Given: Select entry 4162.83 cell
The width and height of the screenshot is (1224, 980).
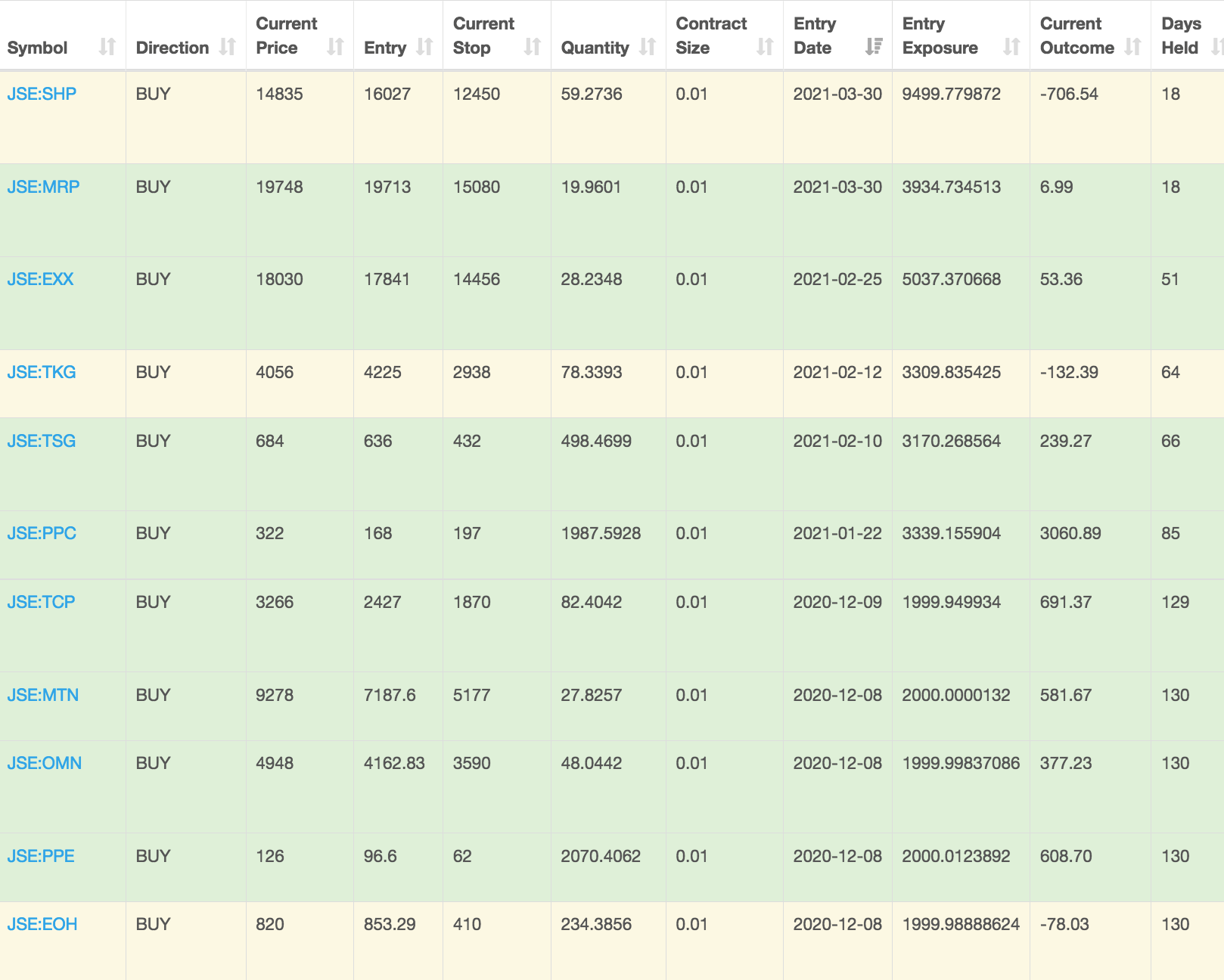Looking at the screenshot, I should (x=394, y=763).
